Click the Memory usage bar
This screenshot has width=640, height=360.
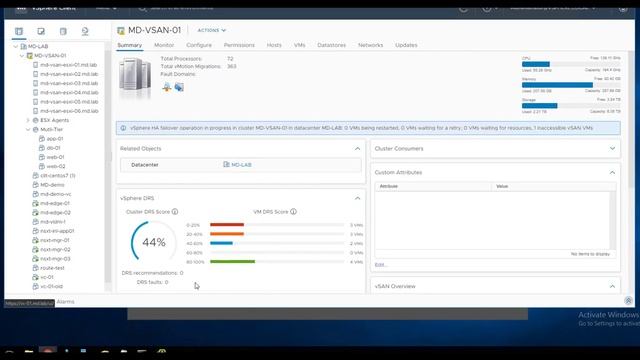[x=571, y=85]
